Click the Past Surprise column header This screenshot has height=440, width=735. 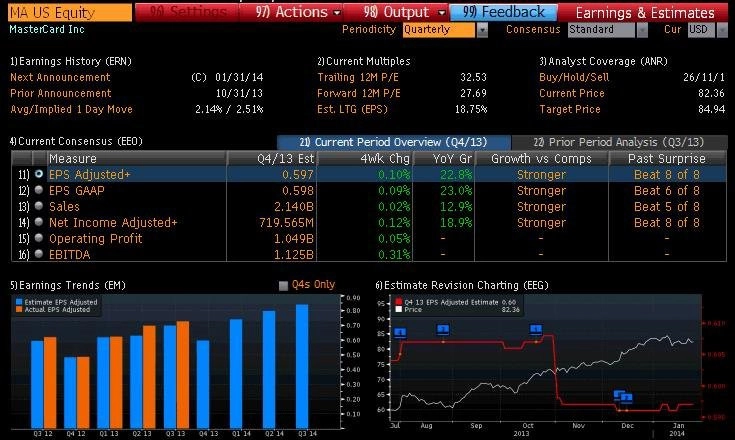coord(667,159)
